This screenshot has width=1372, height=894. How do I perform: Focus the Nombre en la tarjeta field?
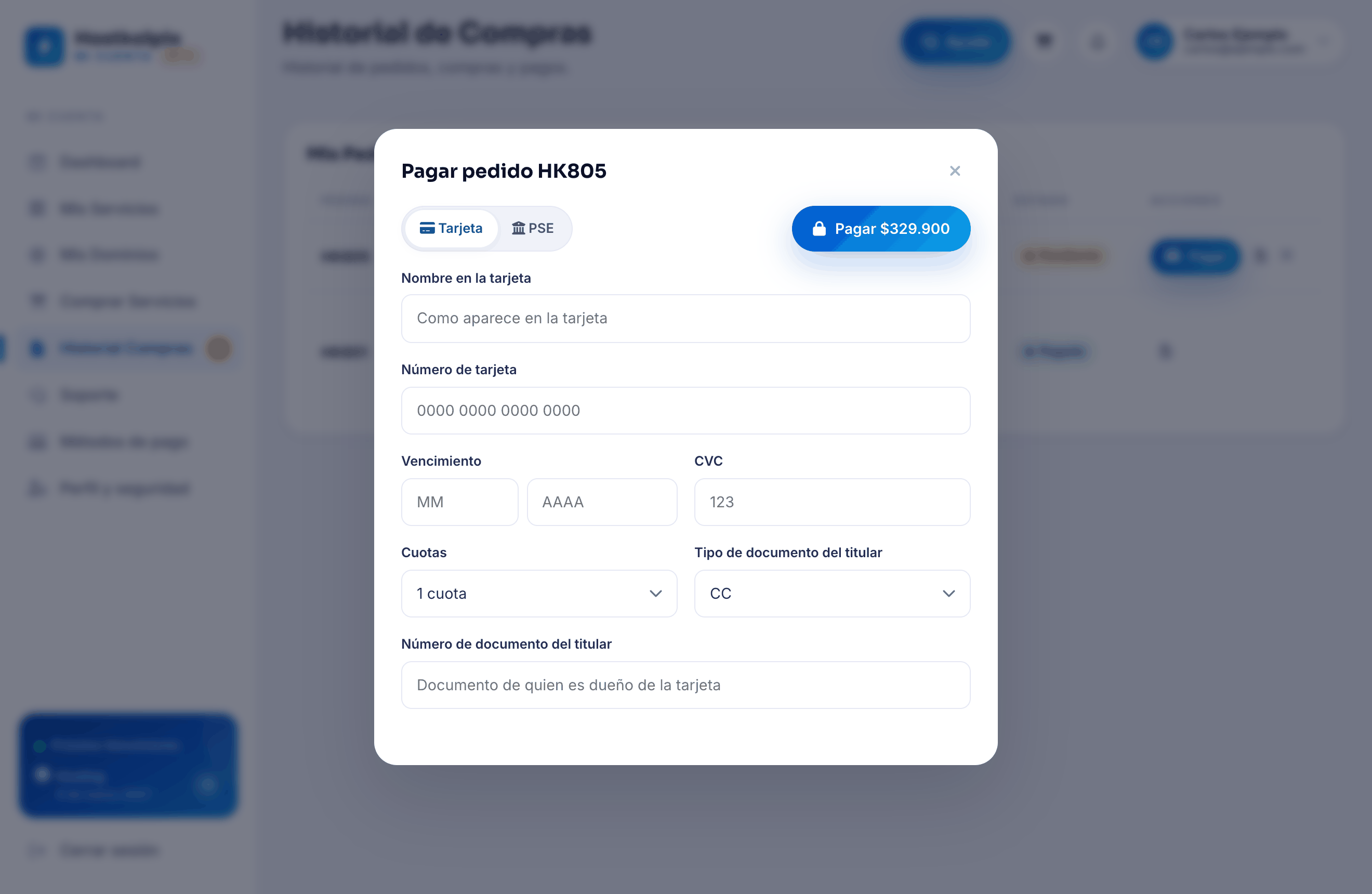[x=685, y=318]
